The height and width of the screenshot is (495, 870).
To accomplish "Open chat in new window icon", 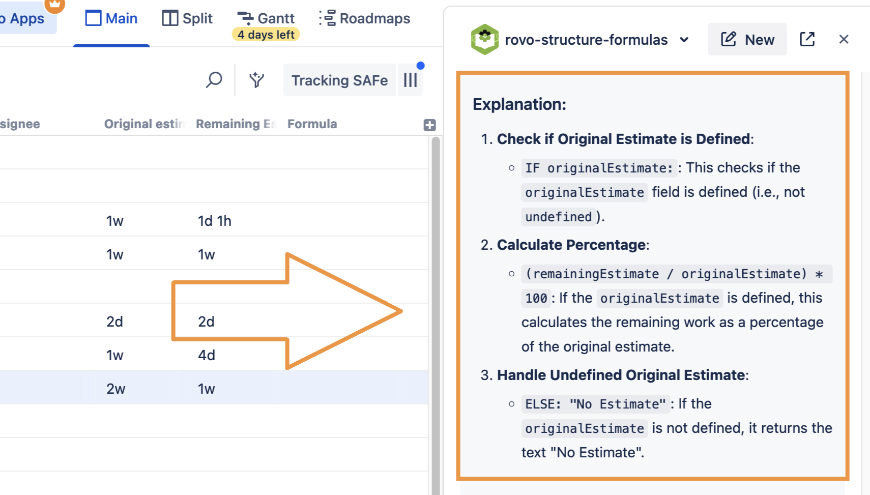I will pyautogui.click(x=807, y=39).
